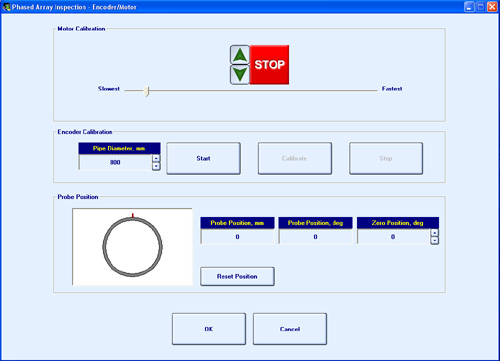
Task: Click the green down arrow motor button
Action: (240, 74)
